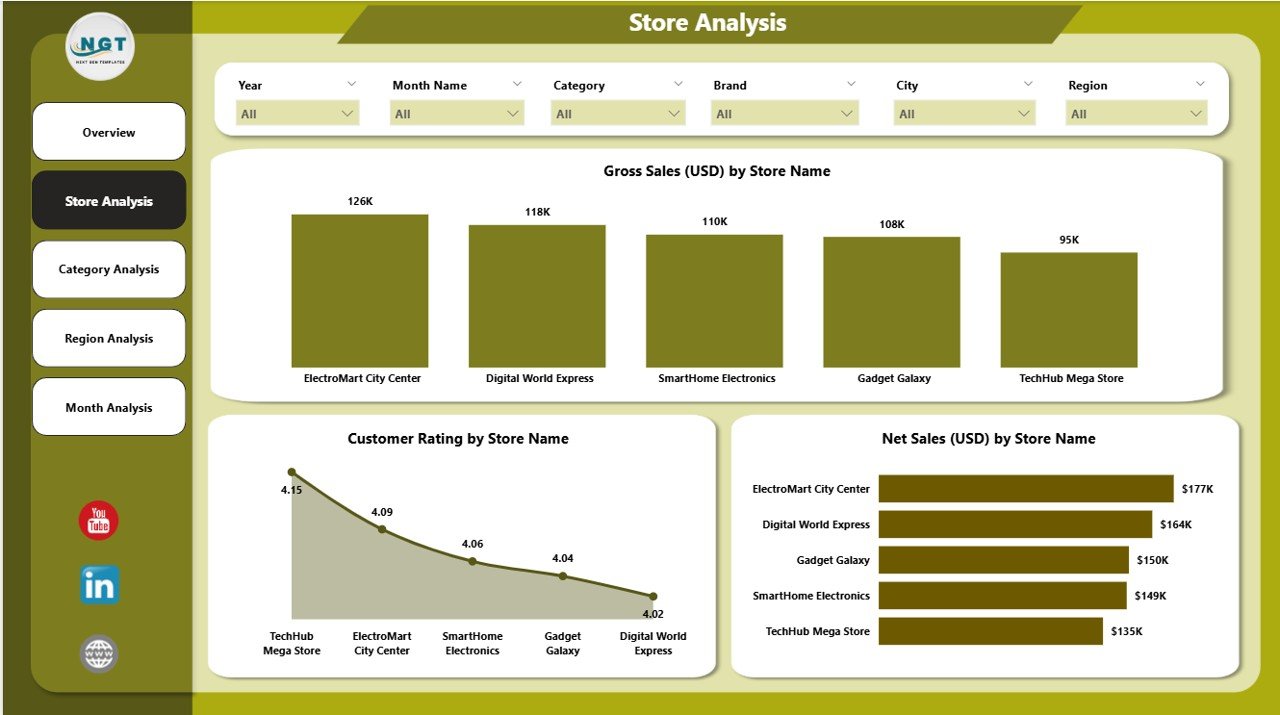Click the TechHub Mega Store gross sales bar

click(x=1068, y=310)
